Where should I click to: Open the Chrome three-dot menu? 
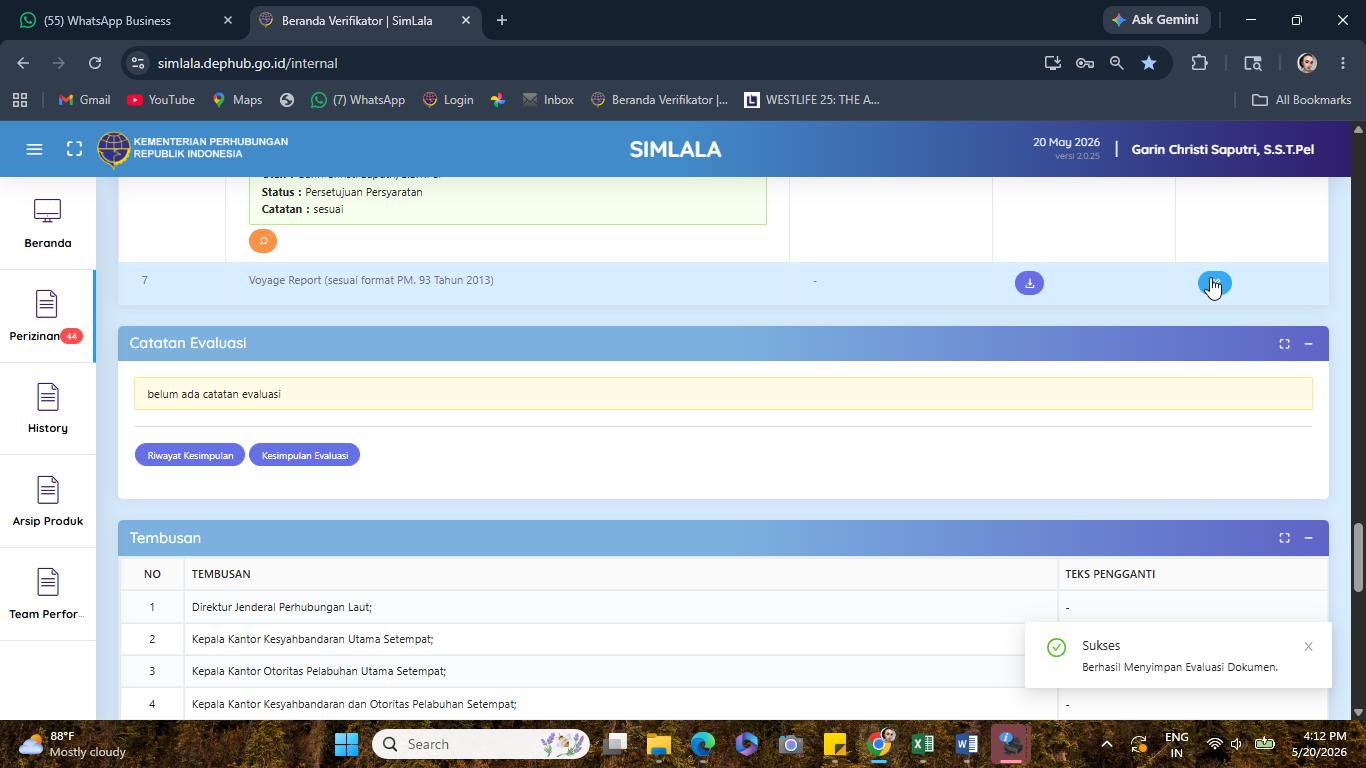(1343, 63)
